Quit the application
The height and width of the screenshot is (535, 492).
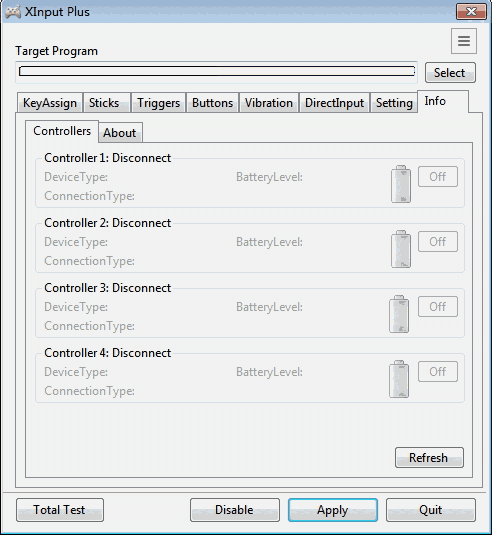(x=431, y=510)
